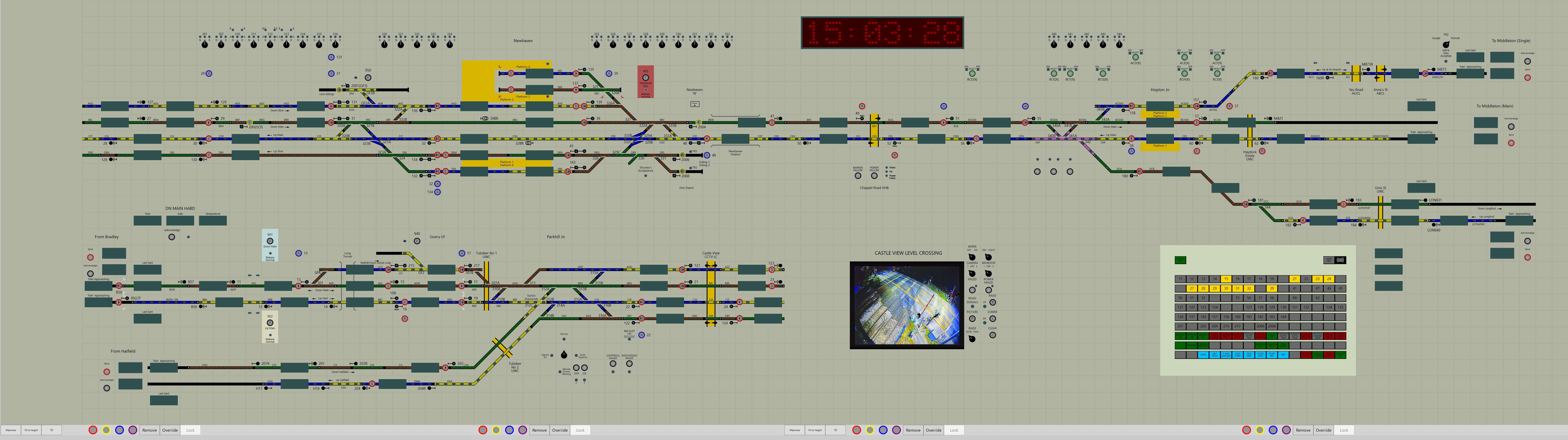Click the A auto button for signal 131
This screenshot has height=440, width=1568.
click(331, 57)
